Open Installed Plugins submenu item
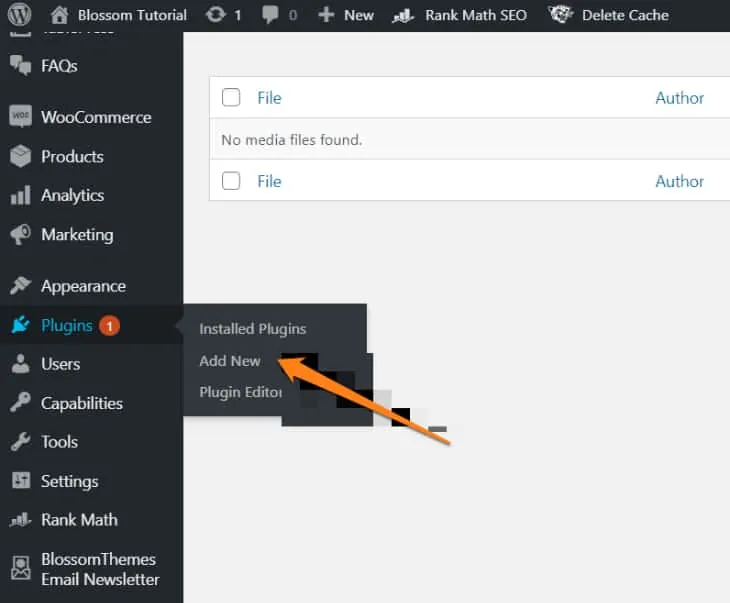 click(x=252, y=329)
